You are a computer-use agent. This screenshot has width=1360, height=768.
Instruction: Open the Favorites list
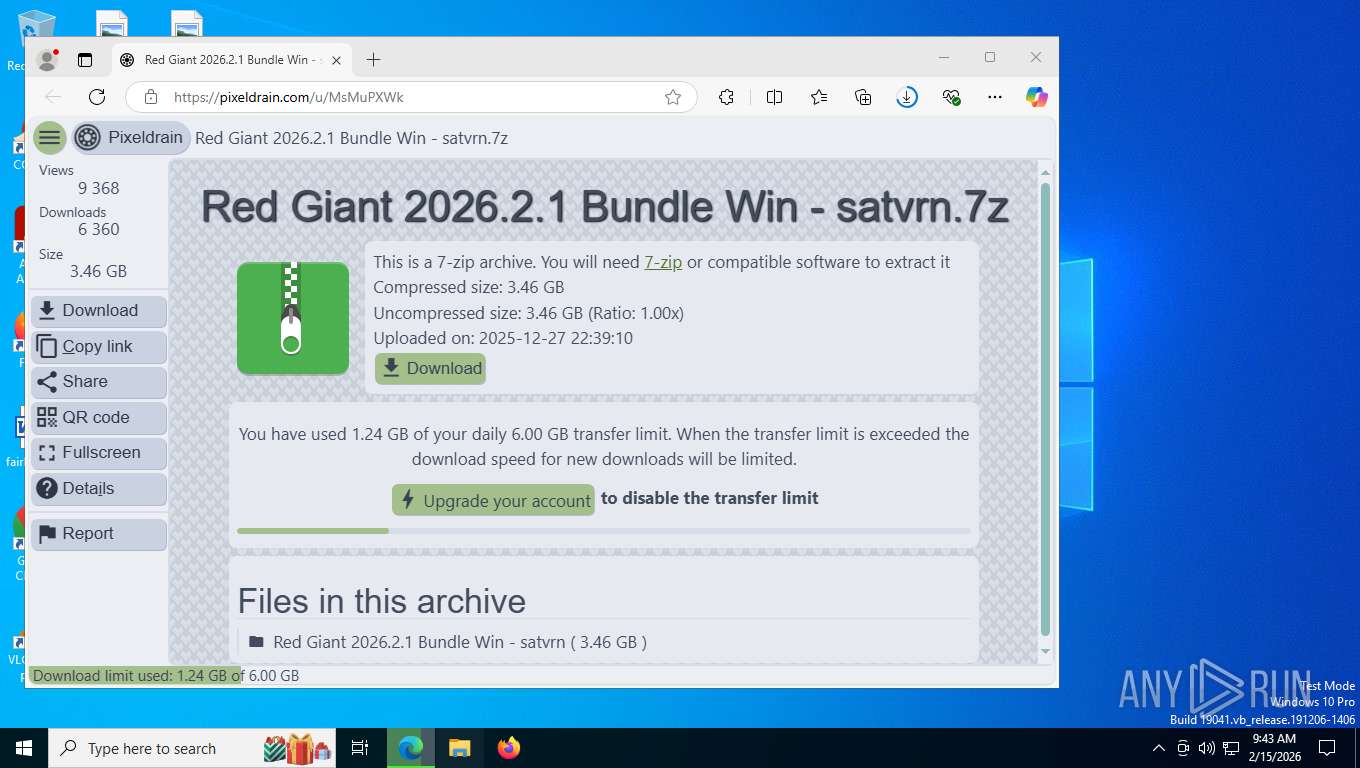click(819, 97)
